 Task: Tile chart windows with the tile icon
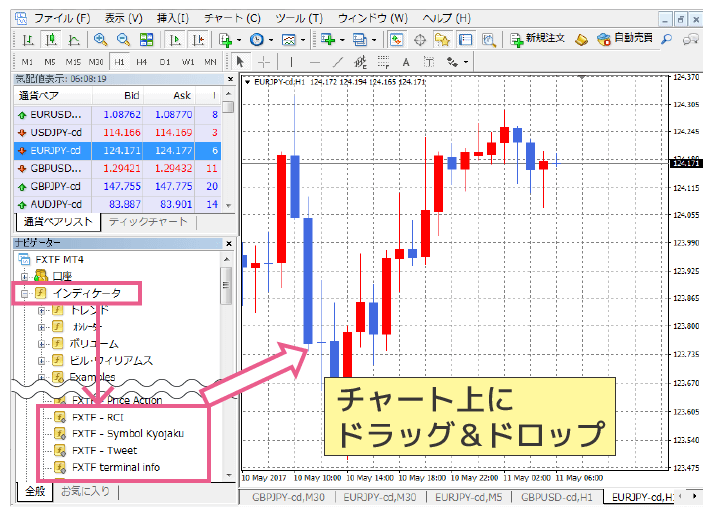(146, 40)
